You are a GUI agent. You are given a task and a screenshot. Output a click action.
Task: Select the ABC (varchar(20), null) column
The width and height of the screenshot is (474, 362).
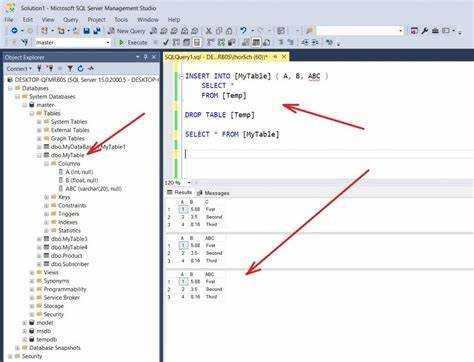click(94, 189)
